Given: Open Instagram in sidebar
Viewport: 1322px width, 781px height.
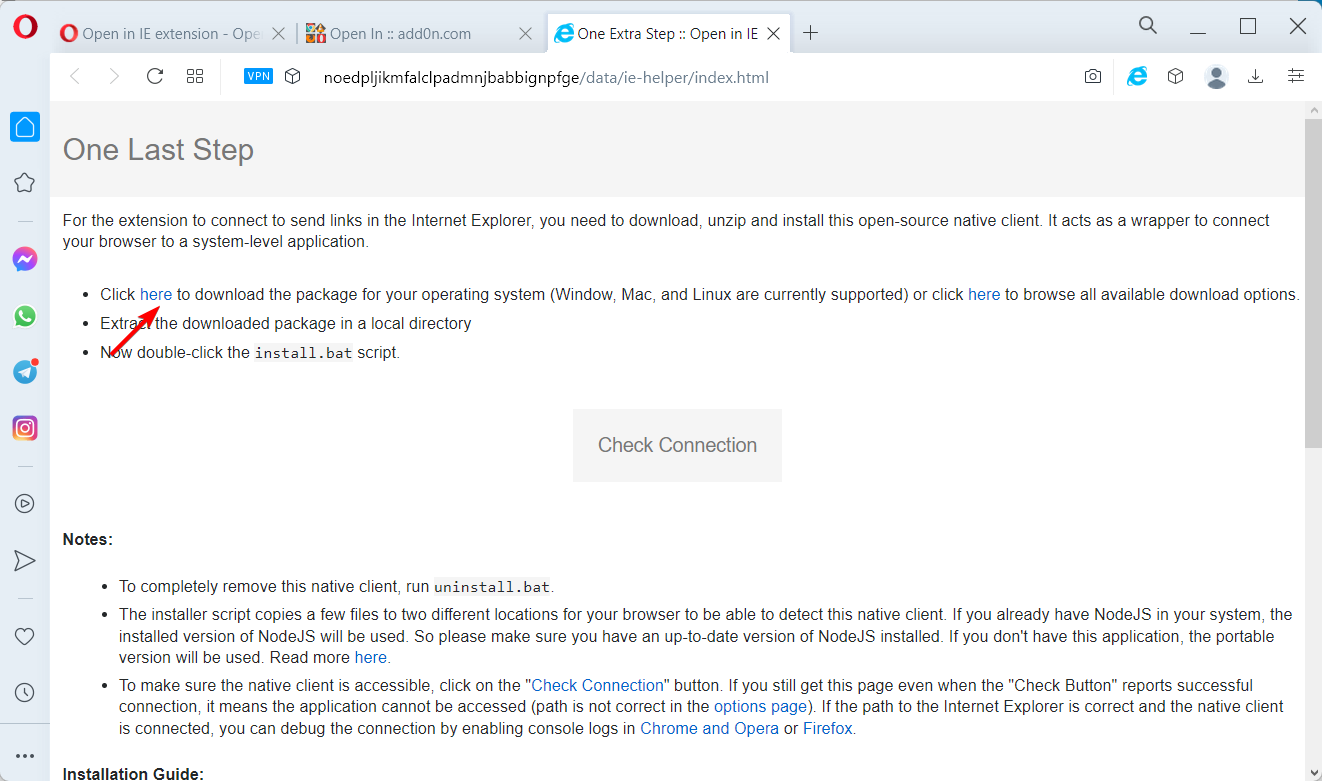Looking at the screenshot, I should click(x=25, y=428).
